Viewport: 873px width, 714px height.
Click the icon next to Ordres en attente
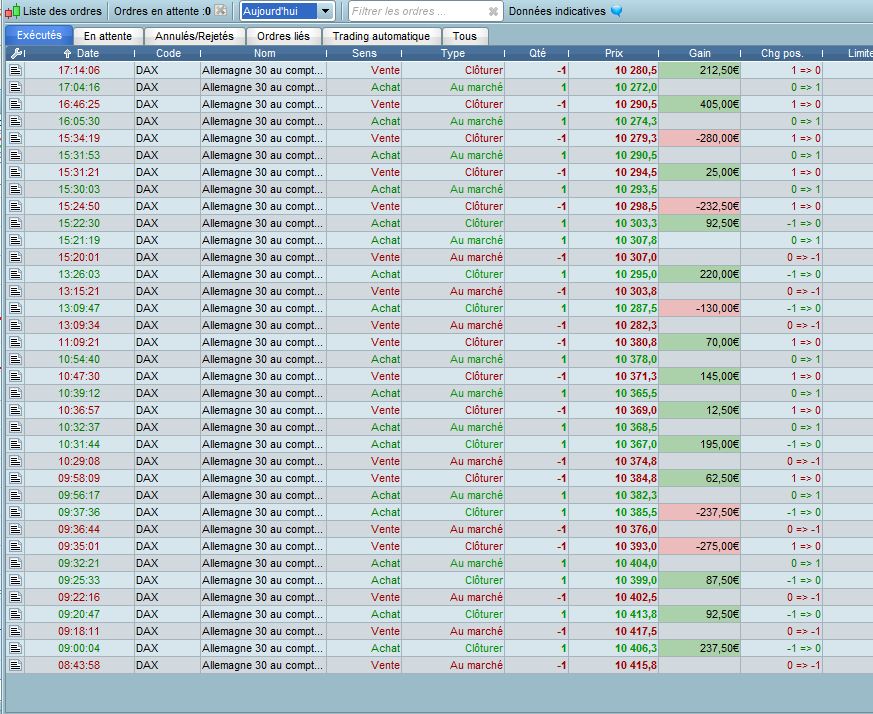click(220, 11)
